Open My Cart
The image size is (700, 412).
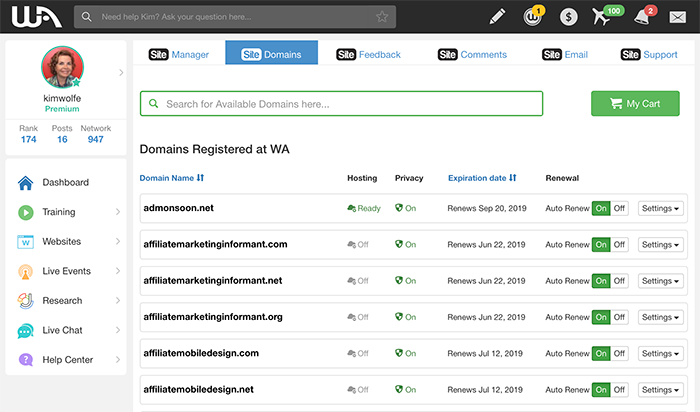coord(635,104)
